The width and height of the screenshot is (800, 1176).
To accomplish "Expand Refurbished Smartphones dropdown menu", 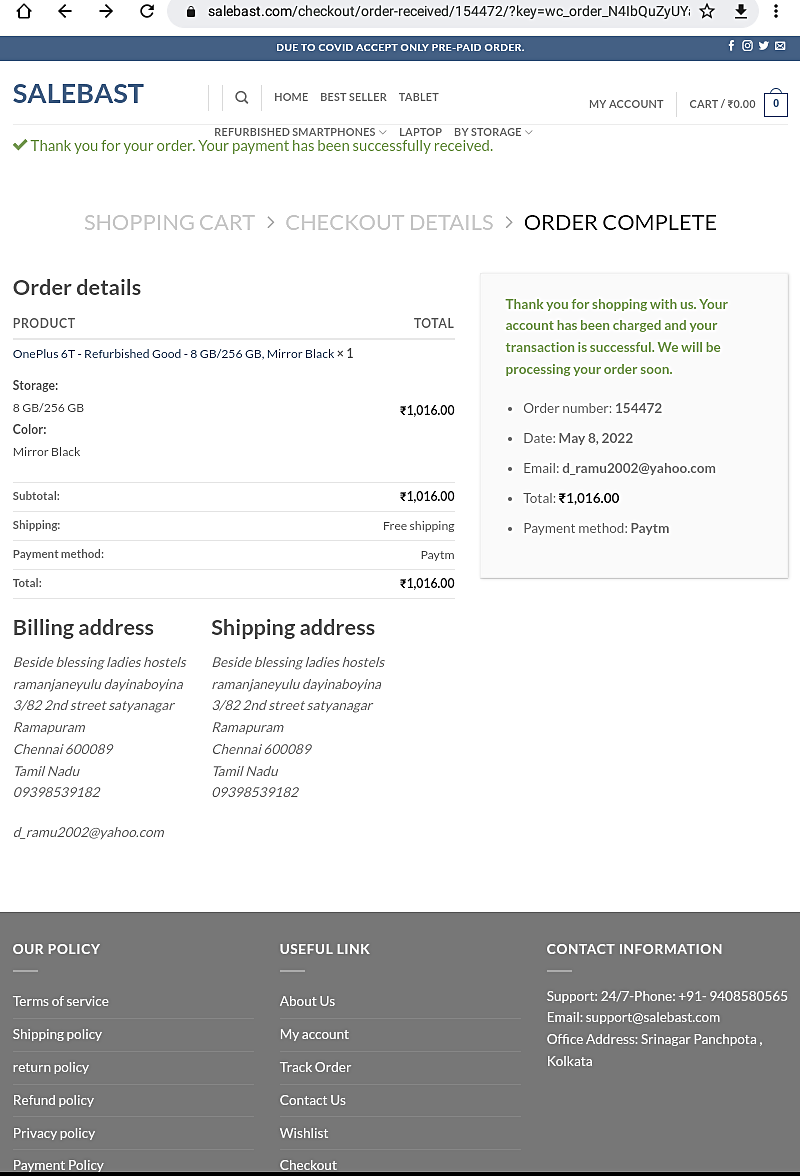I will tap(300, 132).
